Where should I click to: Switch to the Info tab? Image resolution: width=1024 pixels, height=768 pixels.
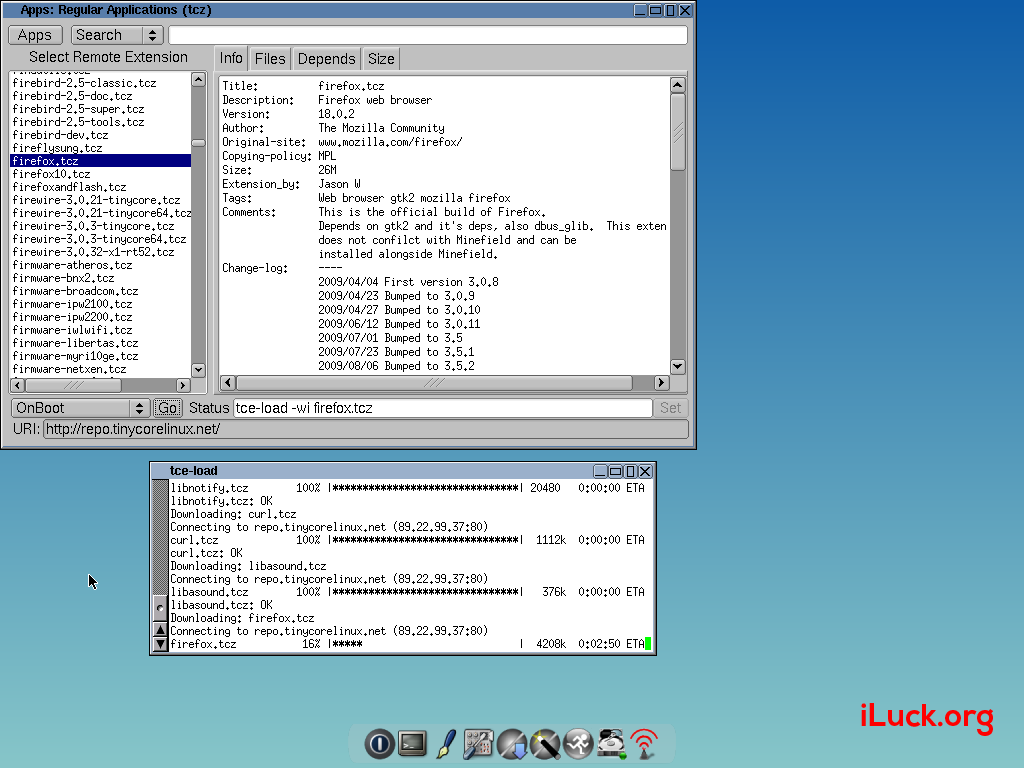231,58
